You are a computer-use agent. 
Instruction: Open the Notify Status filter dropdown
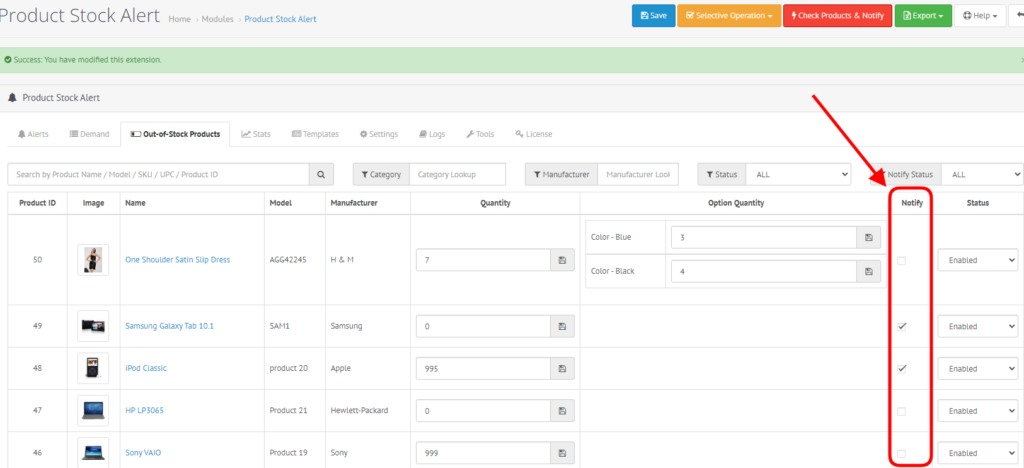click(983, 174)
